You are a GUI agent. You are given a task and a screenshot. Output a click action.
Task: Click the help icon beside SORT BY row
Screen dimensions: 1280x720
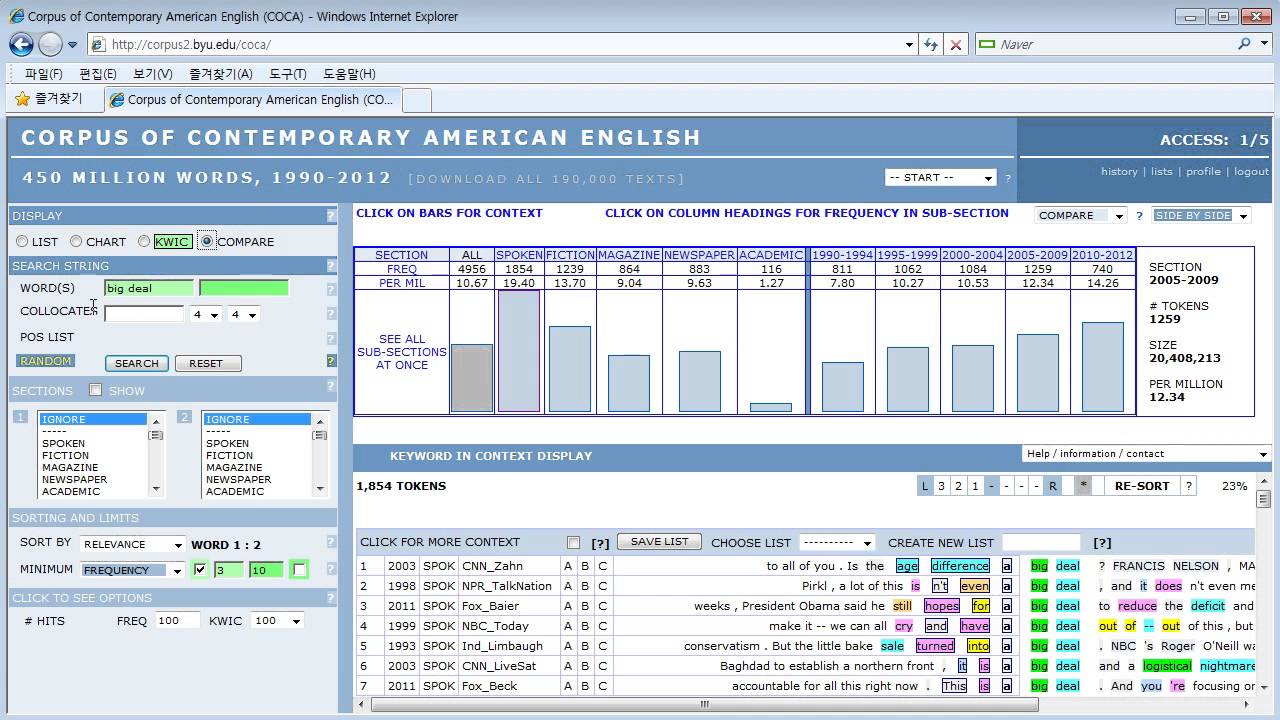point(331,544)
